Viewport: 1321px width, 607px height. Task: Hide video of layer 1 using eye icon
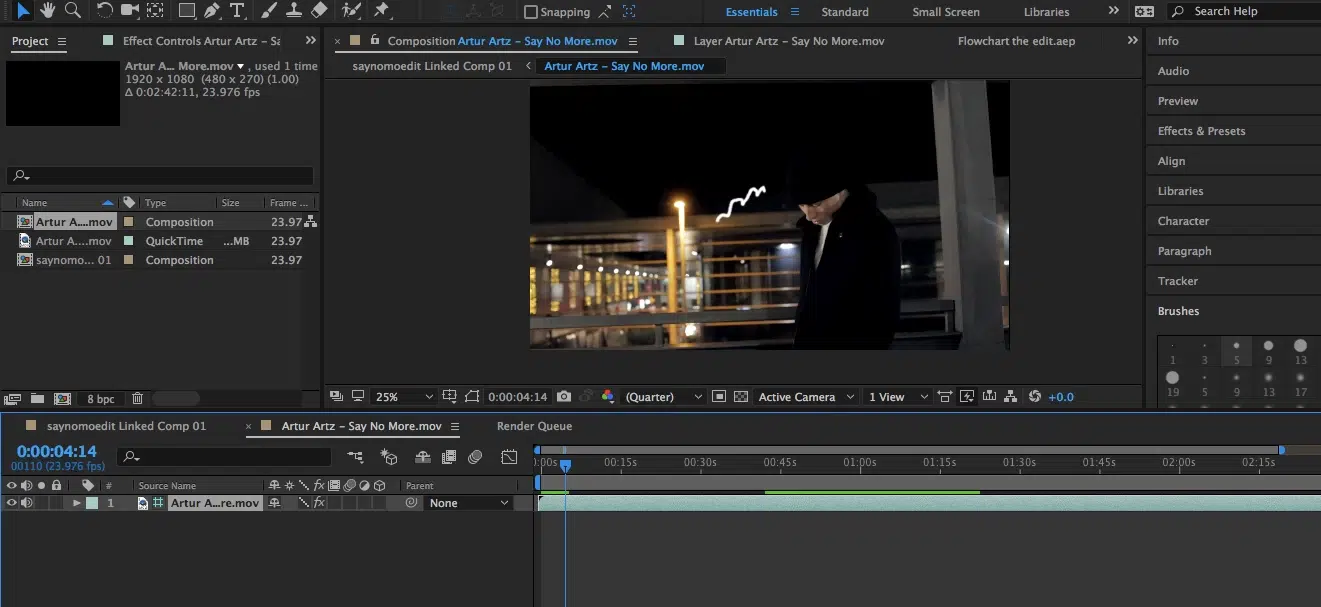point(12,503)
